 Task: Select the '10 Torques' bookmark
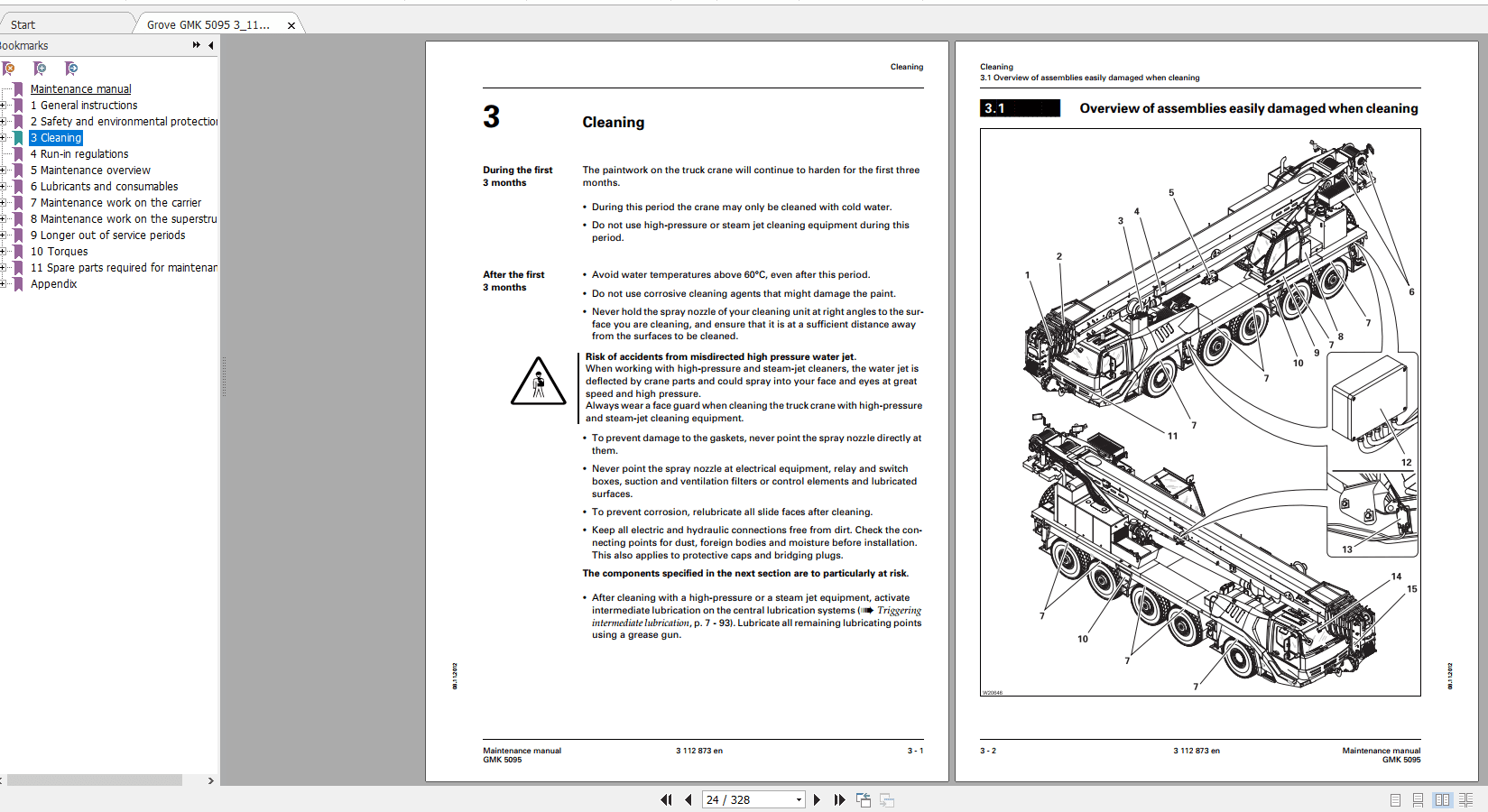(x=58, y=251)
